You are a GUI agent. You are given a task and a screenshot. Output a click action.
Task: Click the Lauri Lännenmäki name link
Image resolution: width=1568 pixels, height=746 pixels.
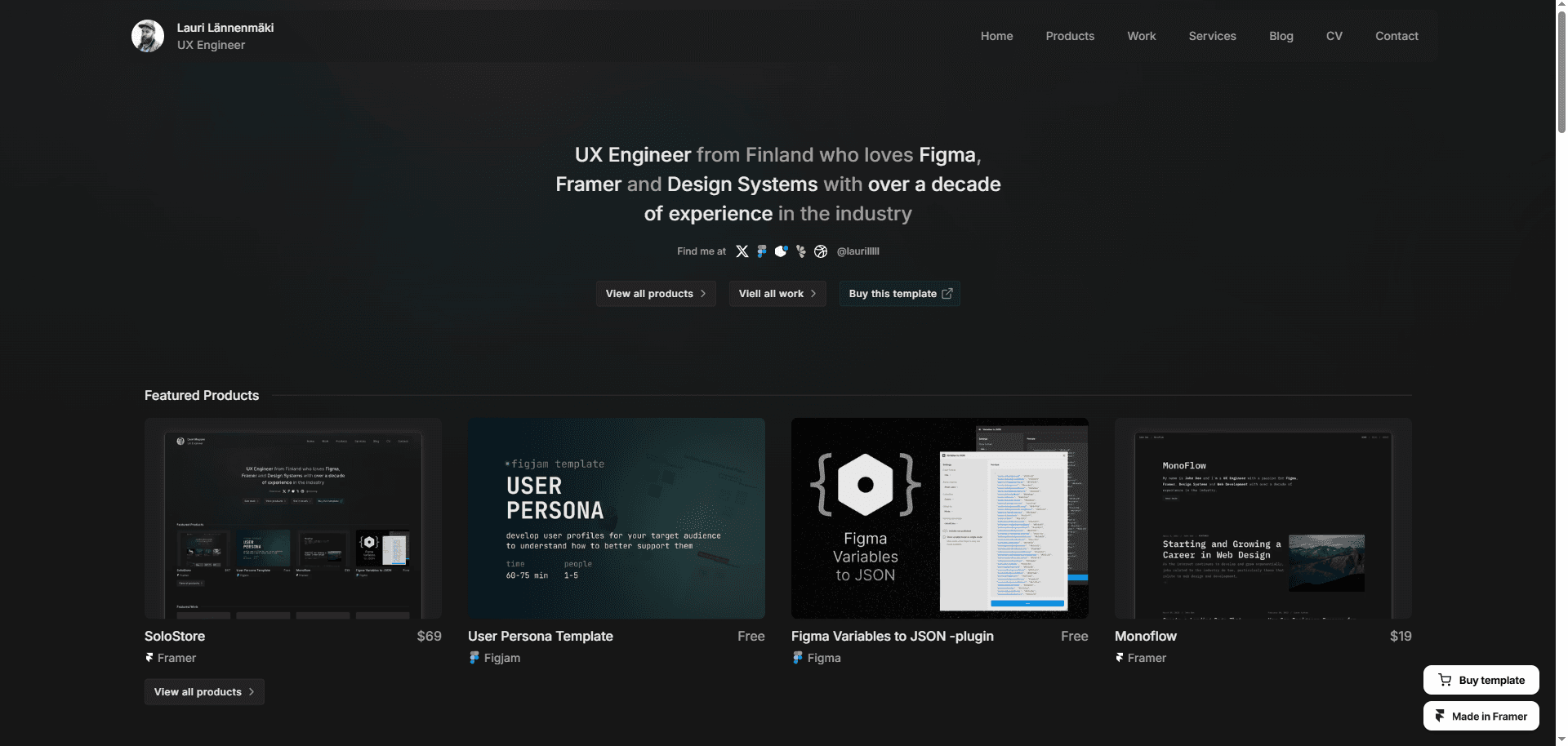click(x=225, y=28)
